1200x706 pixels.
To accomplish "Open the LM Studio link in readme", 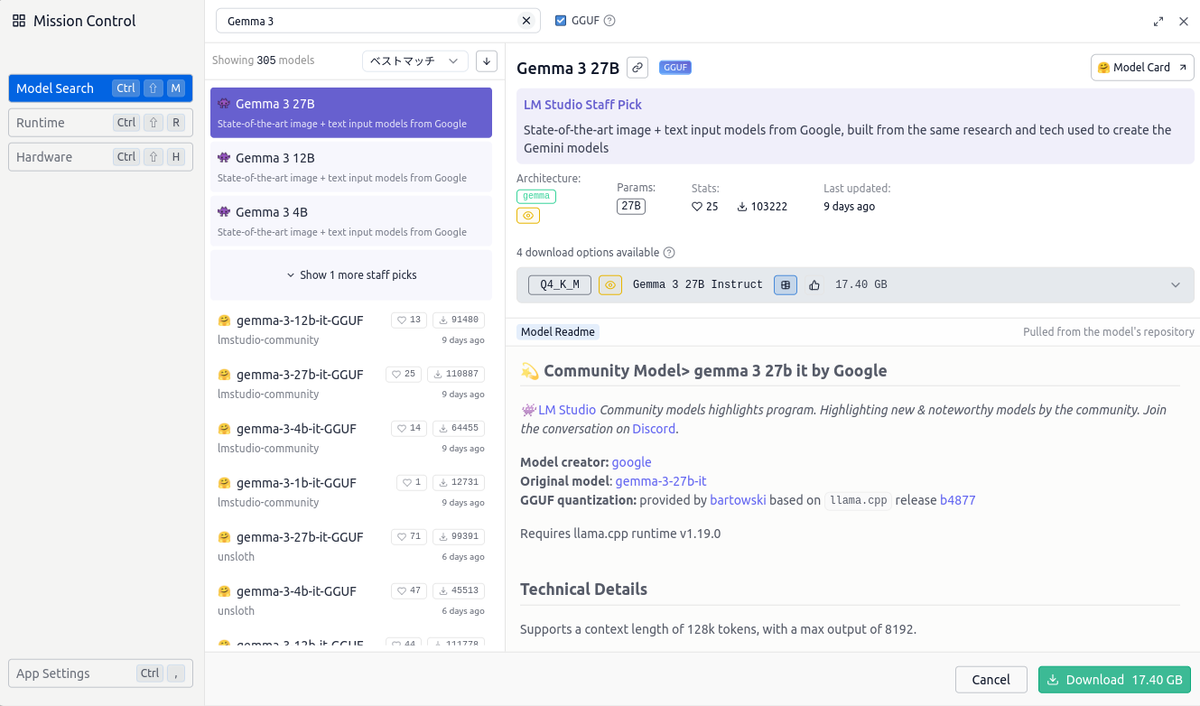I will tap(567, 409).
